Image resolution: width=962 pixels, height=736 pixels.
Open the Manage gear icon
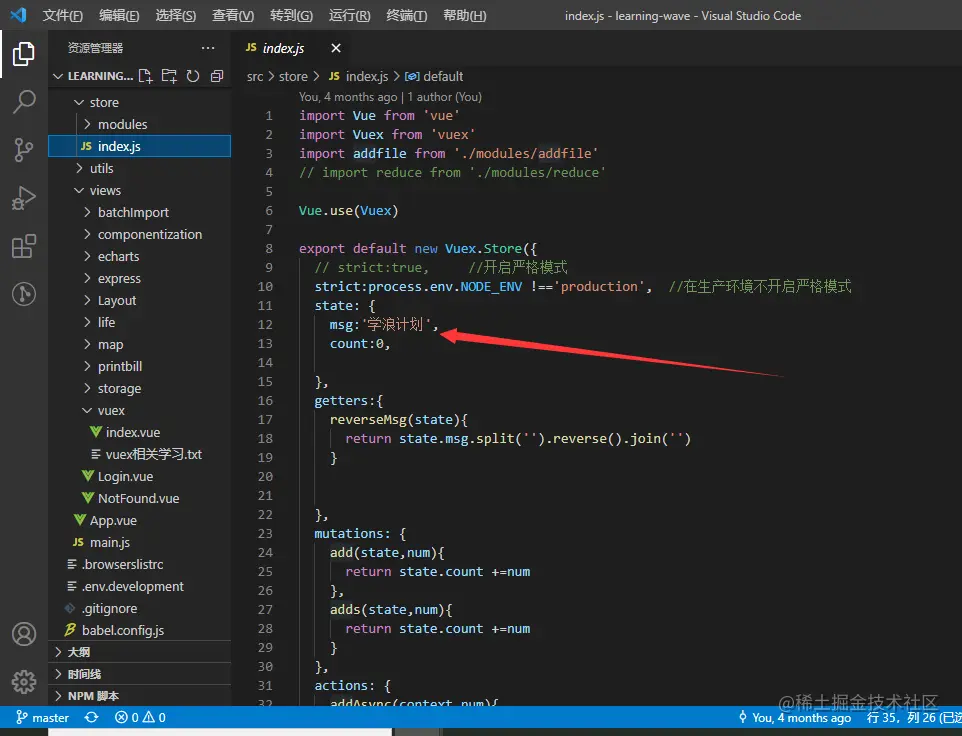pos(23,681)
